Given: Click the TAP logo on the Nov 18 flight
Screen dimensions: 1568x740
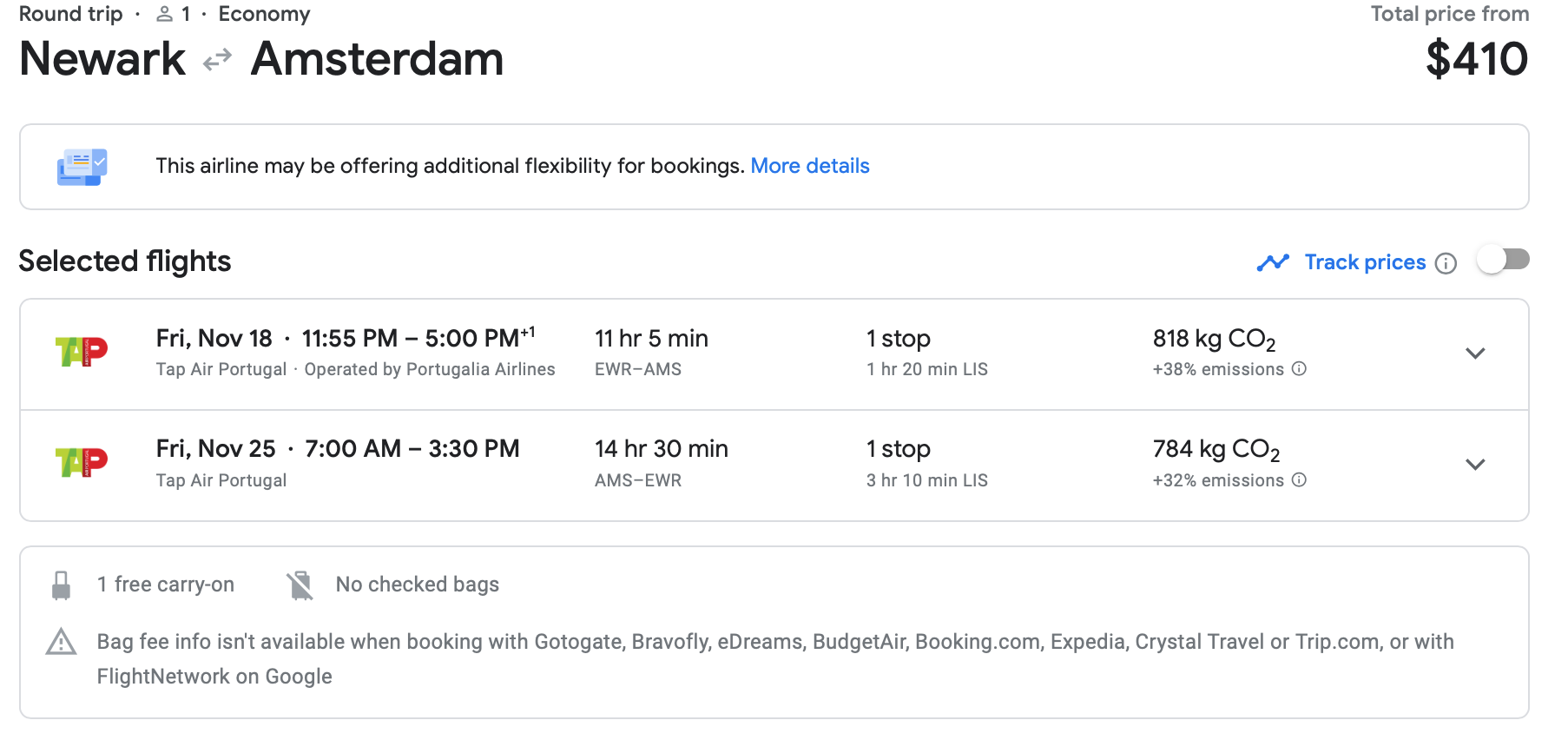Looking at the screenshot, I should coord(82,352).
